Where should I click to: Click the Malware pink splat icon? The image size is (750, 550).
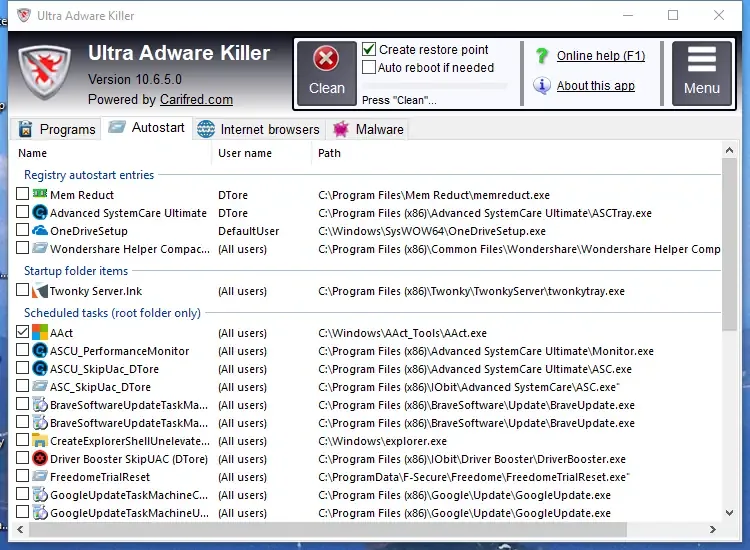pos(341,129)
